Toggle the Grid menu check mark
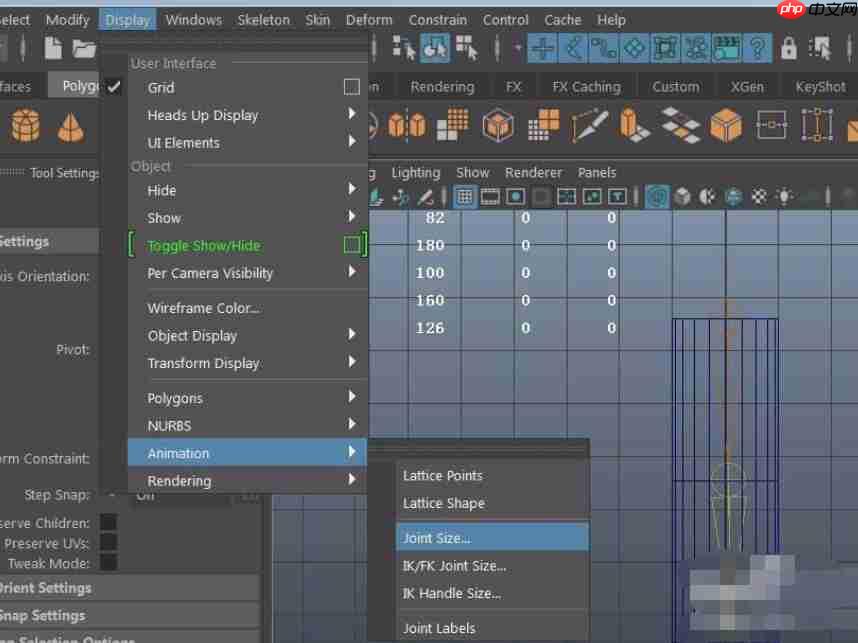The height and width of the screenshot is (643, 858). tap(113, 86)
